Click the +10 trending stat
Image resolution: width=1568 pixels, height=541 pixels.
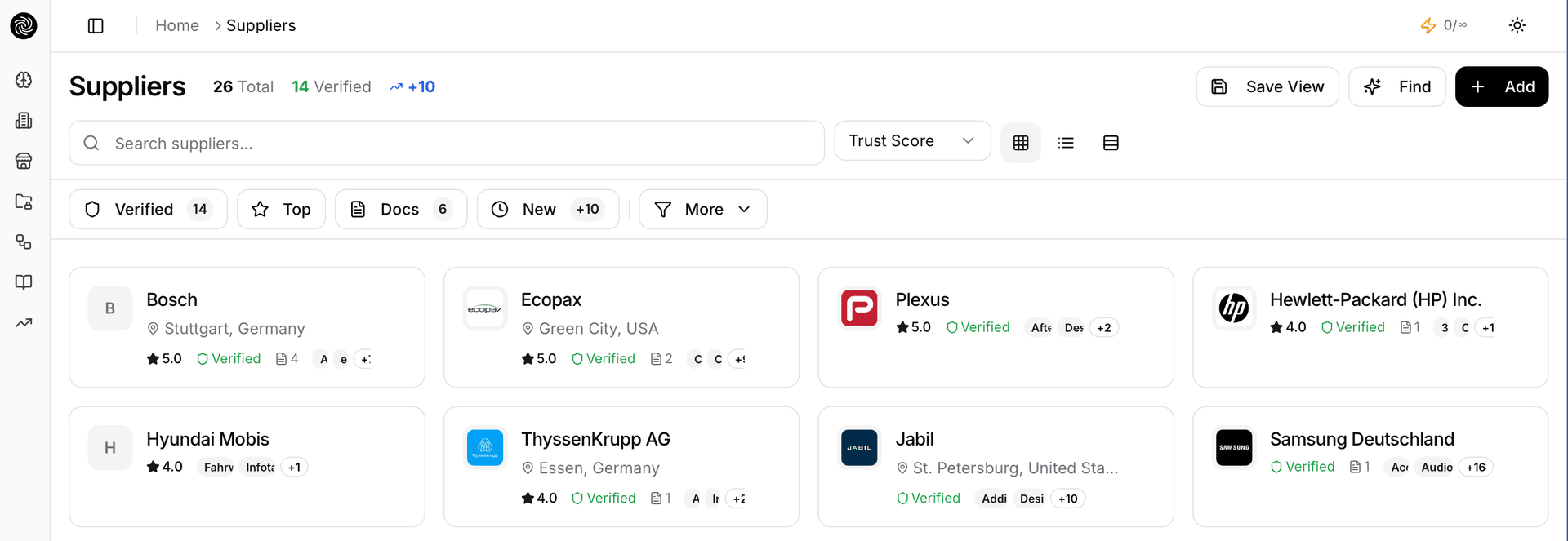(x=412, y=86)
